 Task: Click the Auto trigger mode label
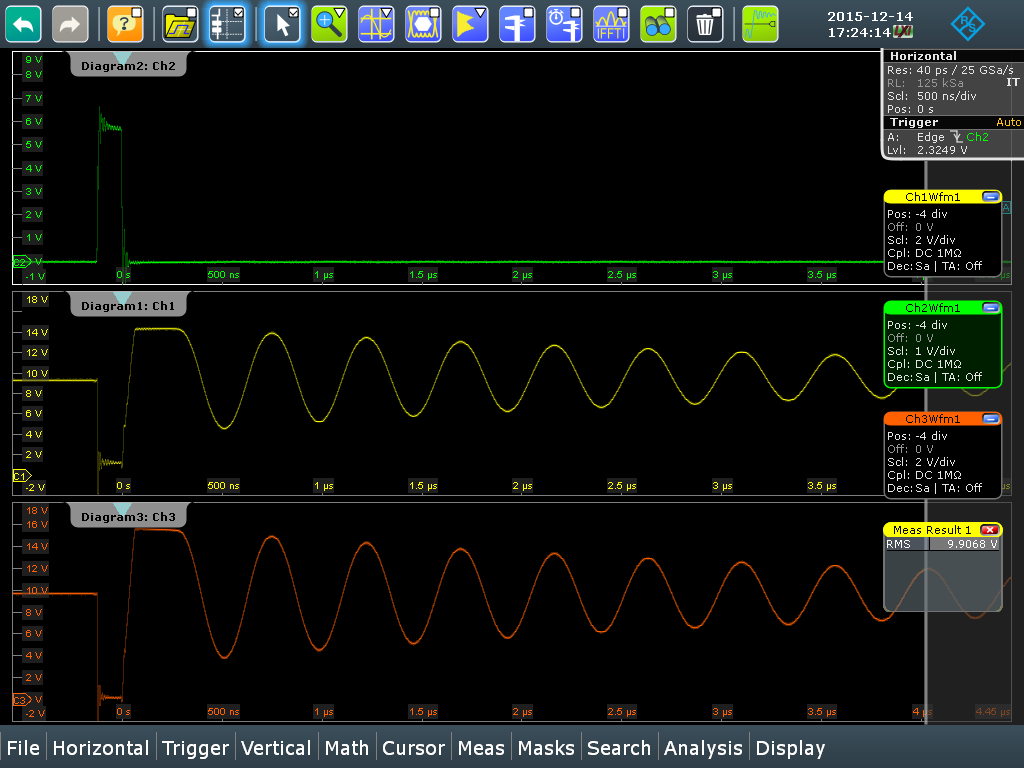[1008, 122]
